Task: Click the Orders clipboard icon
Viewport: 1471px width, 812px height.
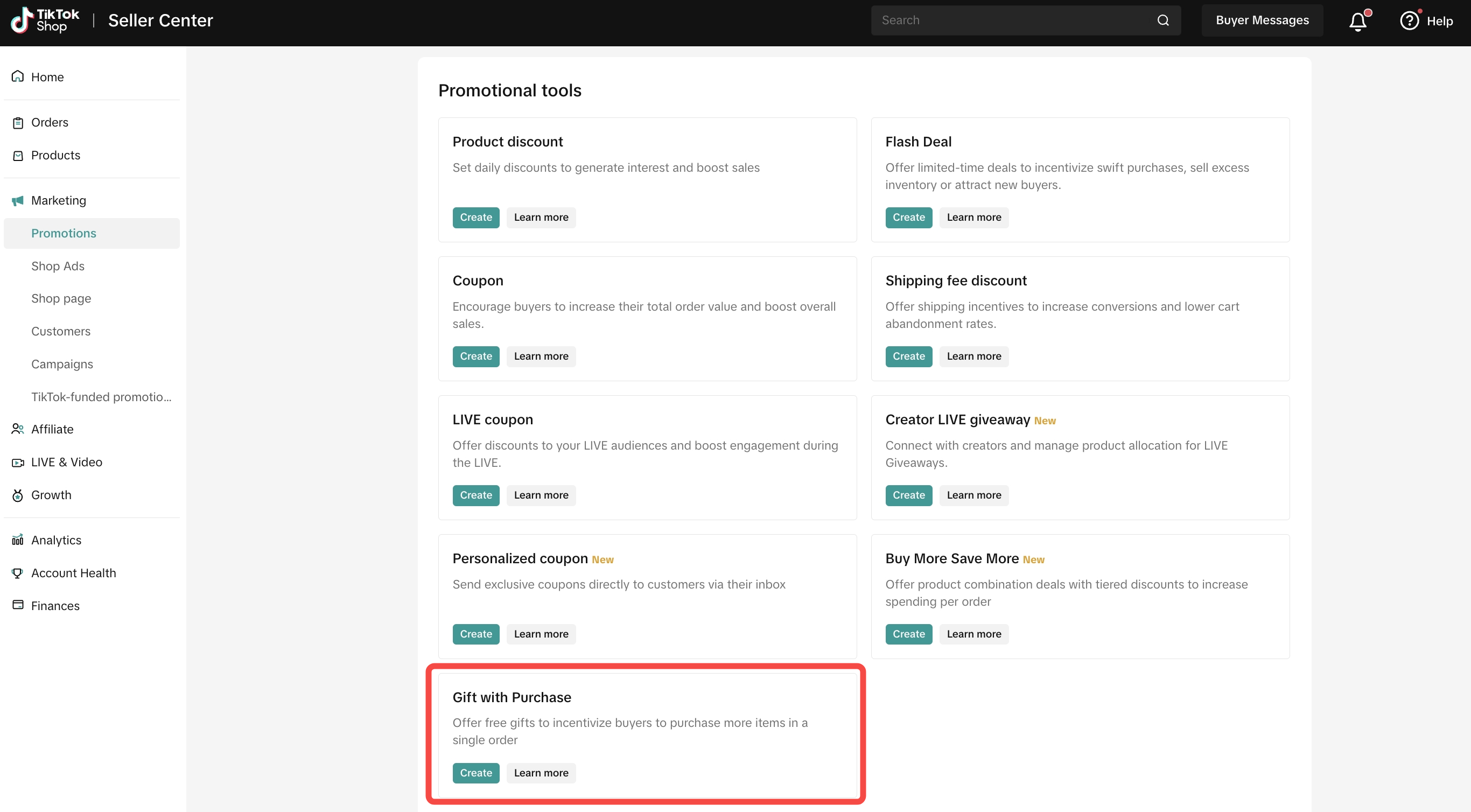Action: pyautogui.click(x=18, y=123)
